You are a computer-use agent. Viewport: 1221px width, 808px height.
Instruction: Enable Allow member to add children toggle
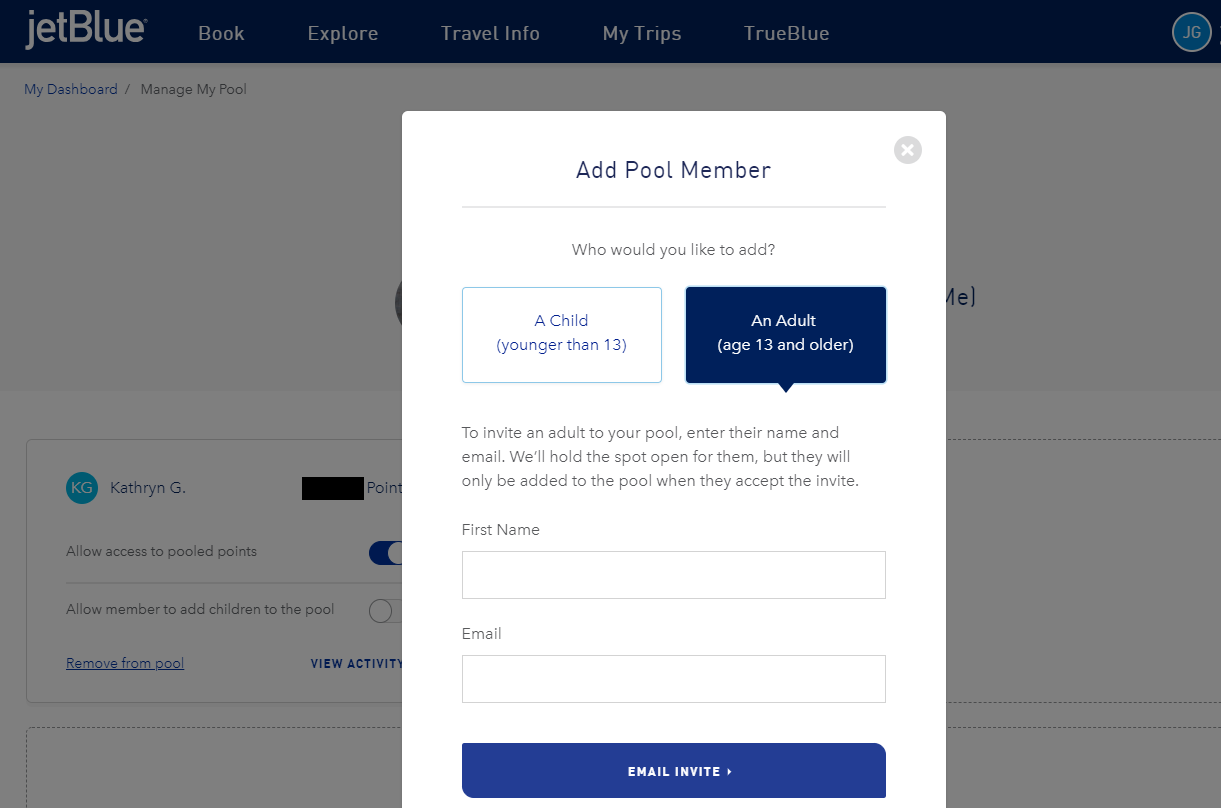pos(386,611)
